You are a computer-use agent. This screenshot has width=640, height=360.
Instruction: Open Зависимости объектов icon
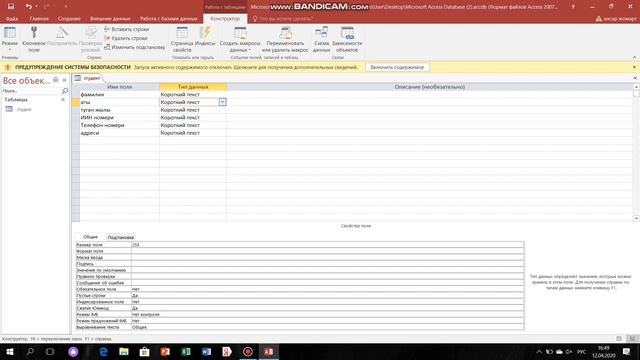[x=347, y=39]
